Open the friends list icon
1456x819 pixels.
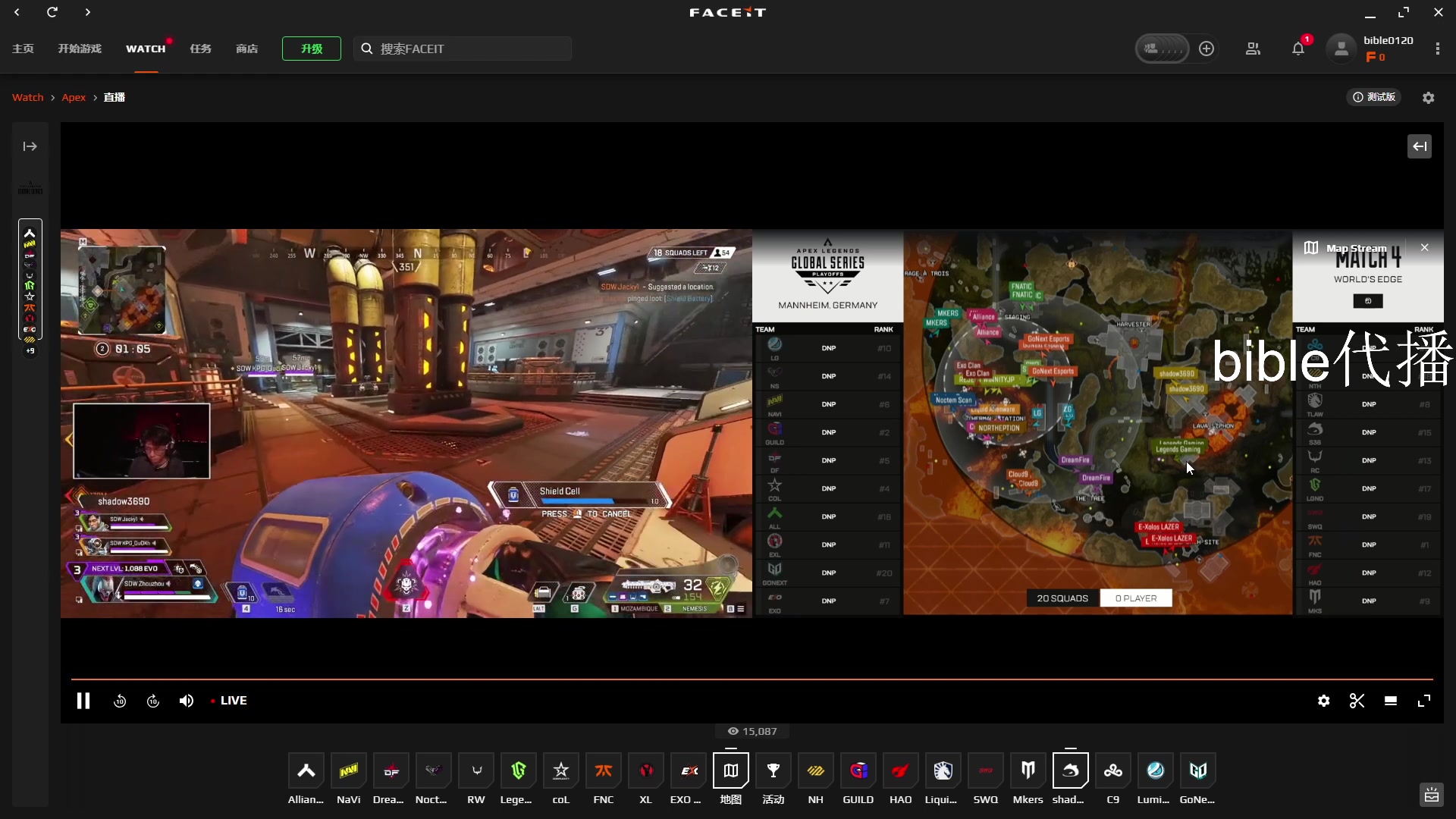(x=1253, y=49)
